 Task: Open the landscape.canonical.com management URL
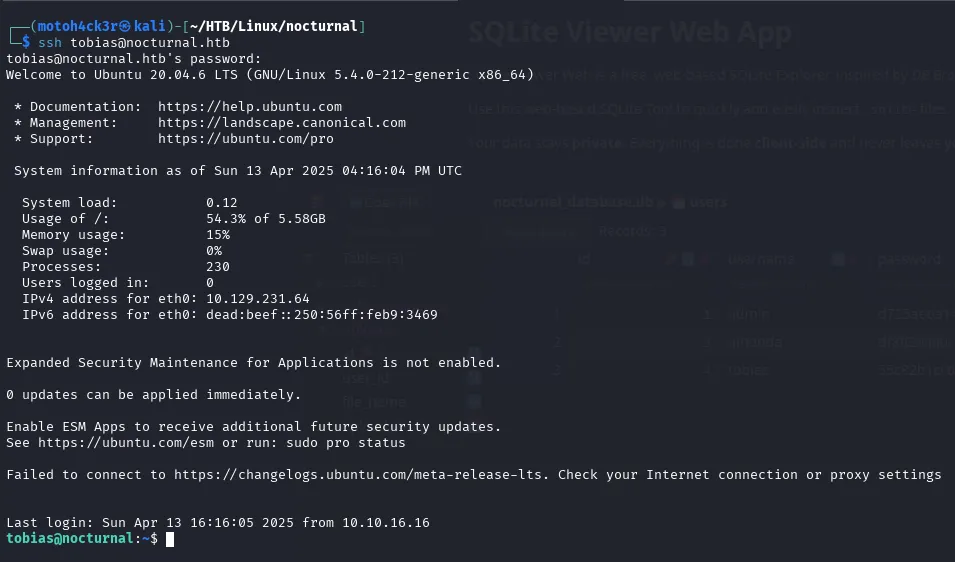point(281,122)
